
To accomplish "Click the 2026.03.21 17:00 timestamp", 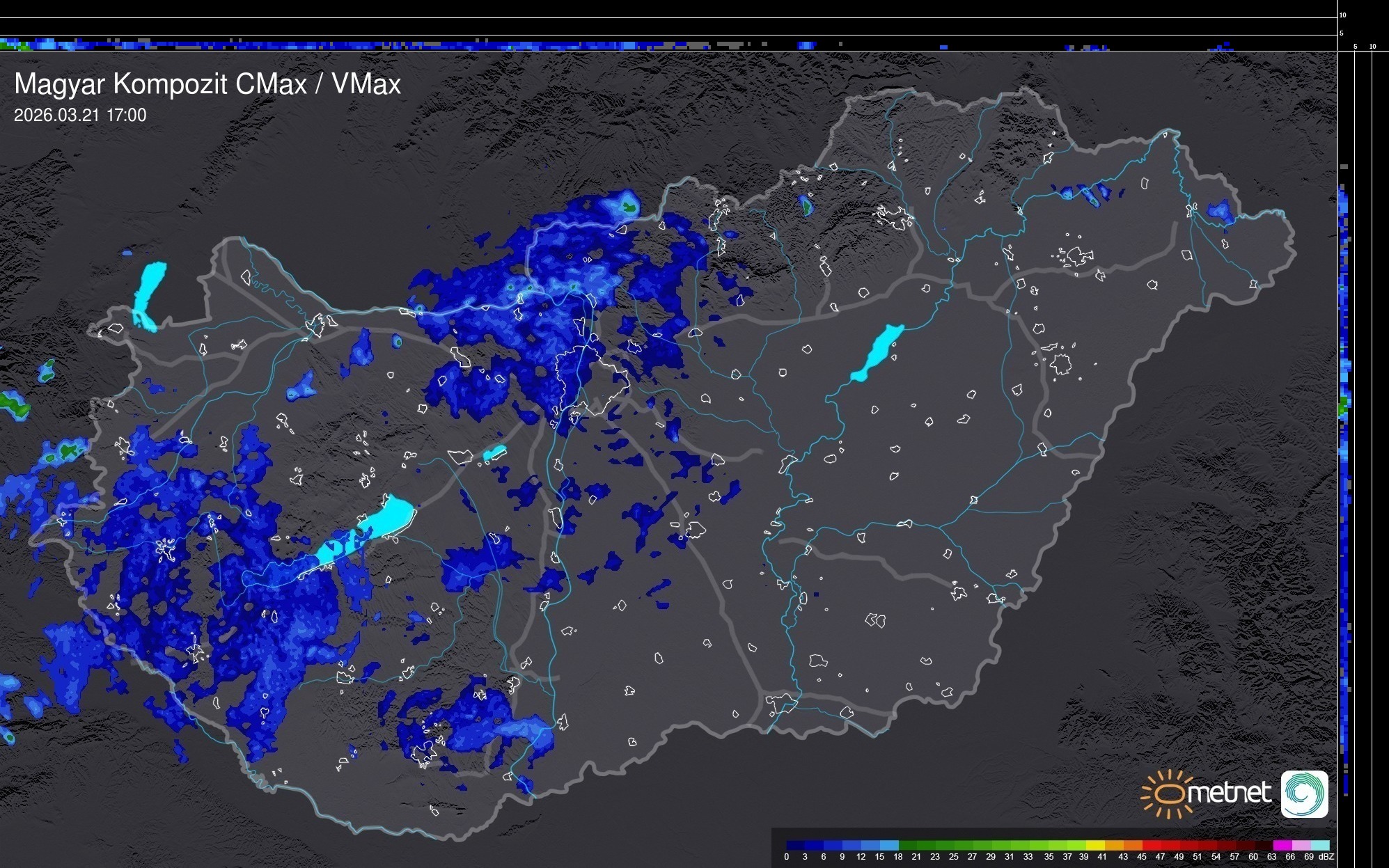I will pos(80,116).
